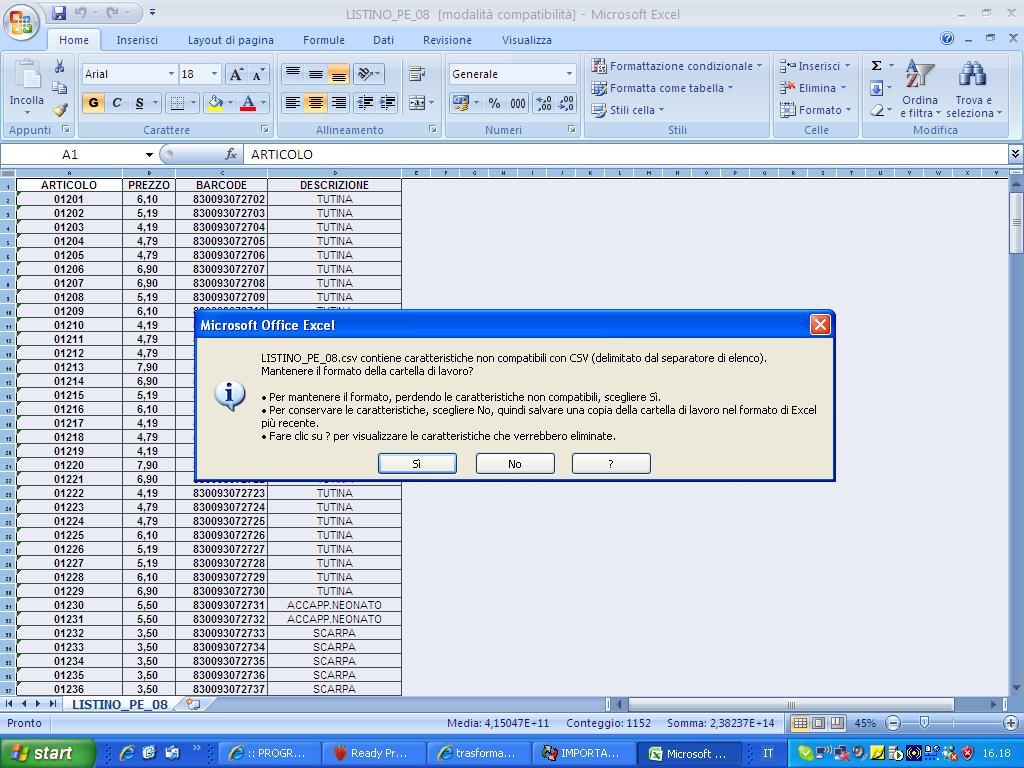The image size is (1024, 768).
Task: Open Ready Pr... taskbar item
Action: 373,753
